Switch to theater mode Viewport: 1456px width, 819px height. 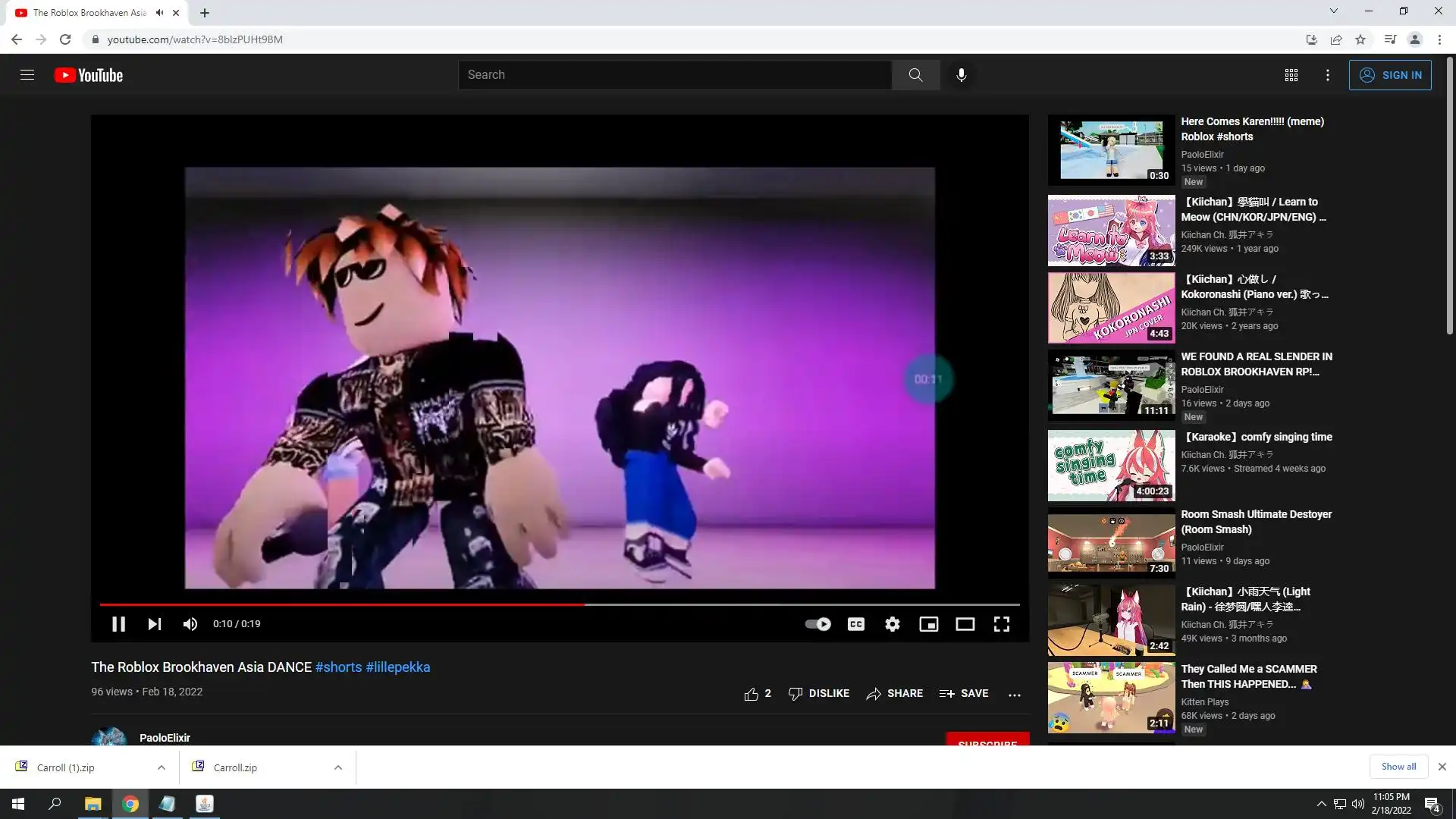965,624
